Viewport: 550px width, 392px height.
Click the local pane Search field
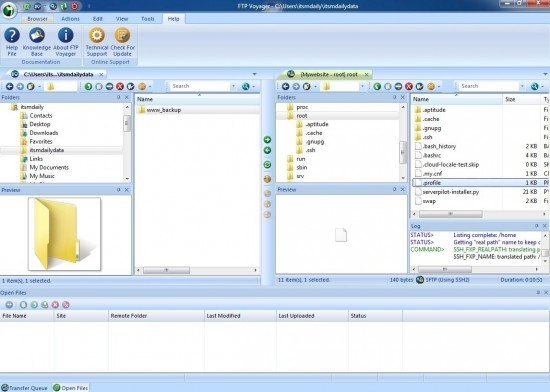(200, 86)
